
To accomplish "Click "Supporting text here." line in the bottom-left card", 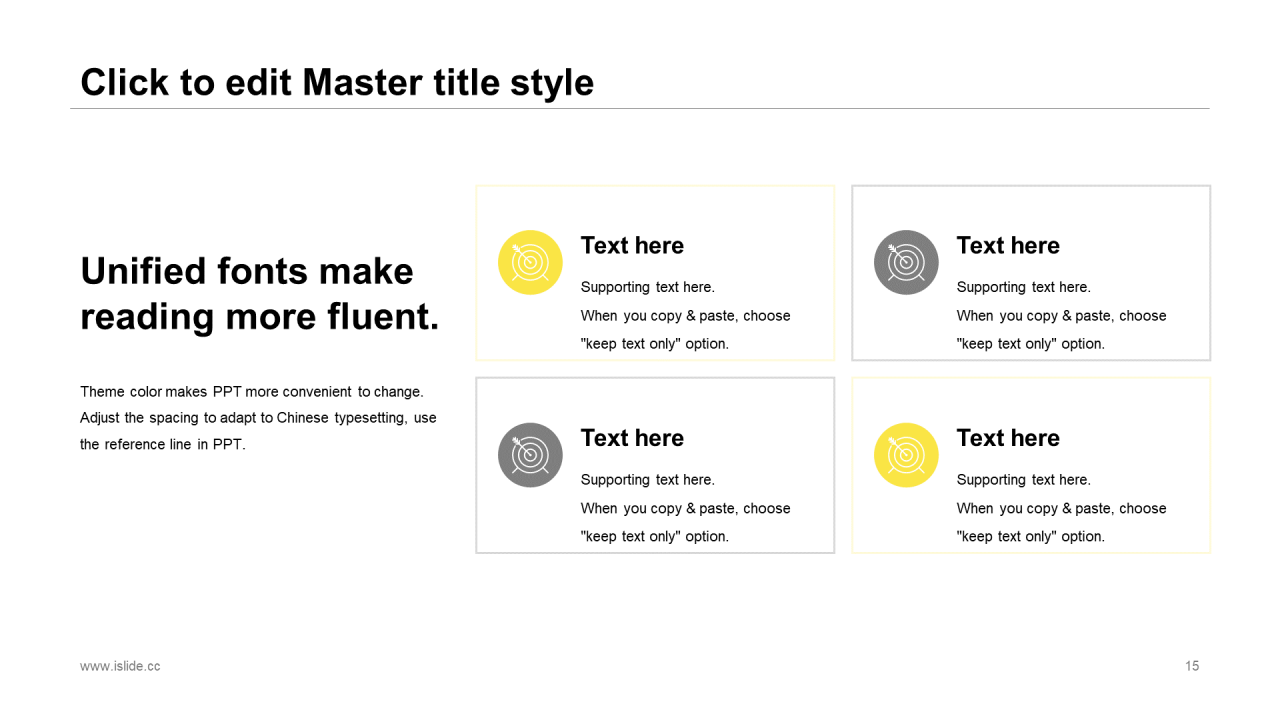I will tap(647, 480).
